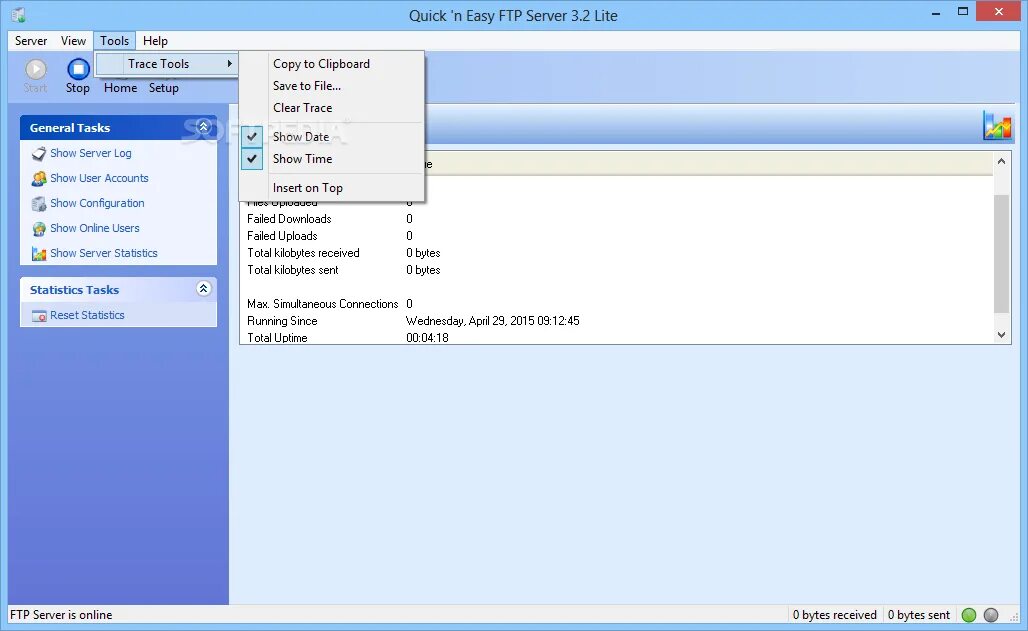Click the statistics list scroll down arrow

coord(1001,335)
